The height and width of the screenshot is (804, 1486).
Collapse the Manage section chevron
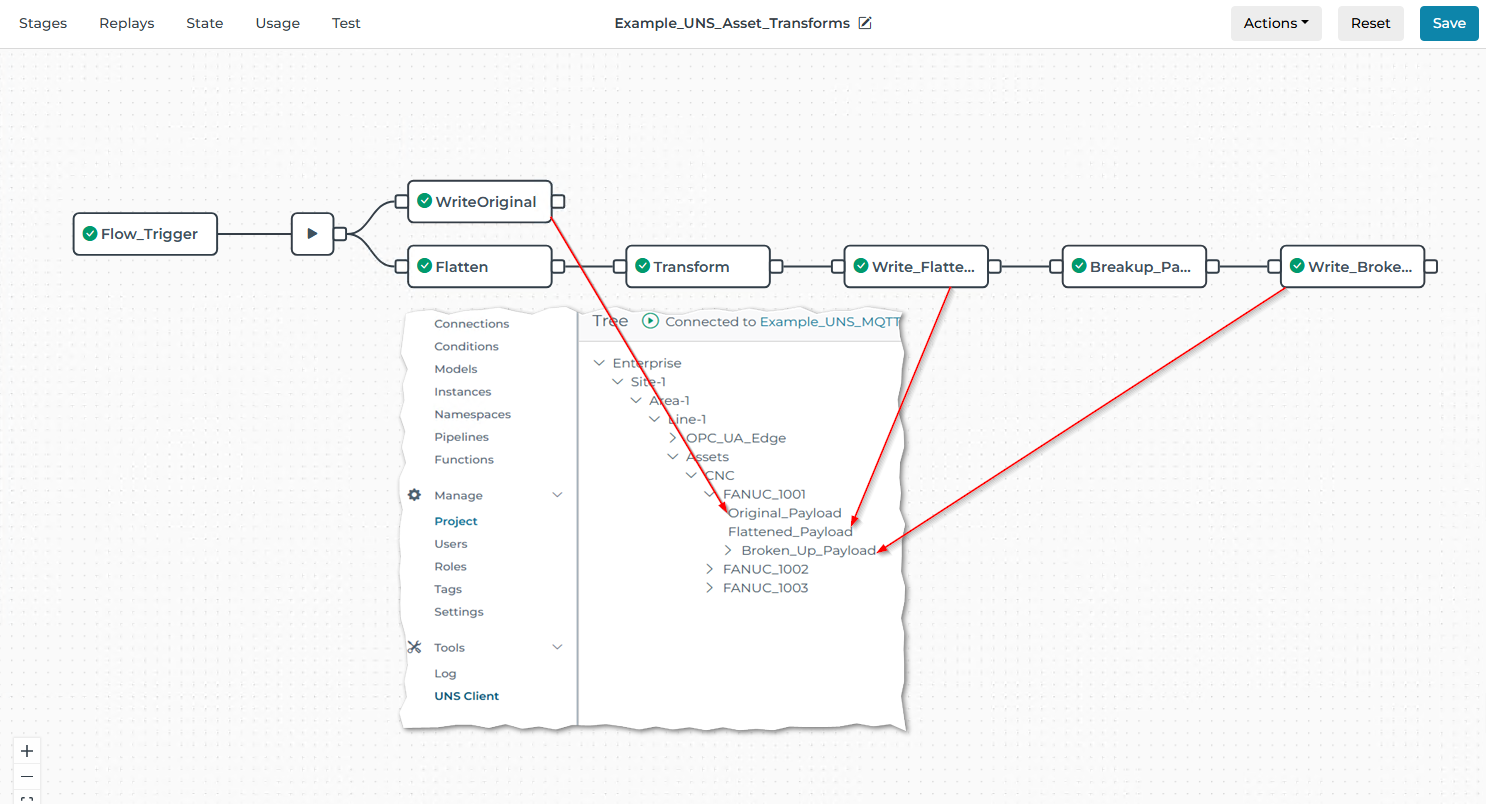coord(557,495)
